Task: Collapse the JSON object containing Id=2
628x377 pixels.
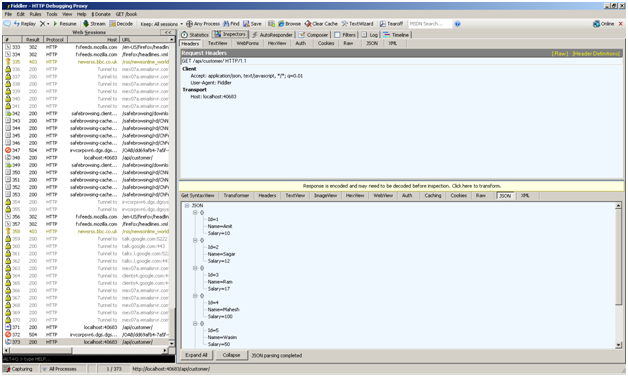Action: tap(195, 240)
